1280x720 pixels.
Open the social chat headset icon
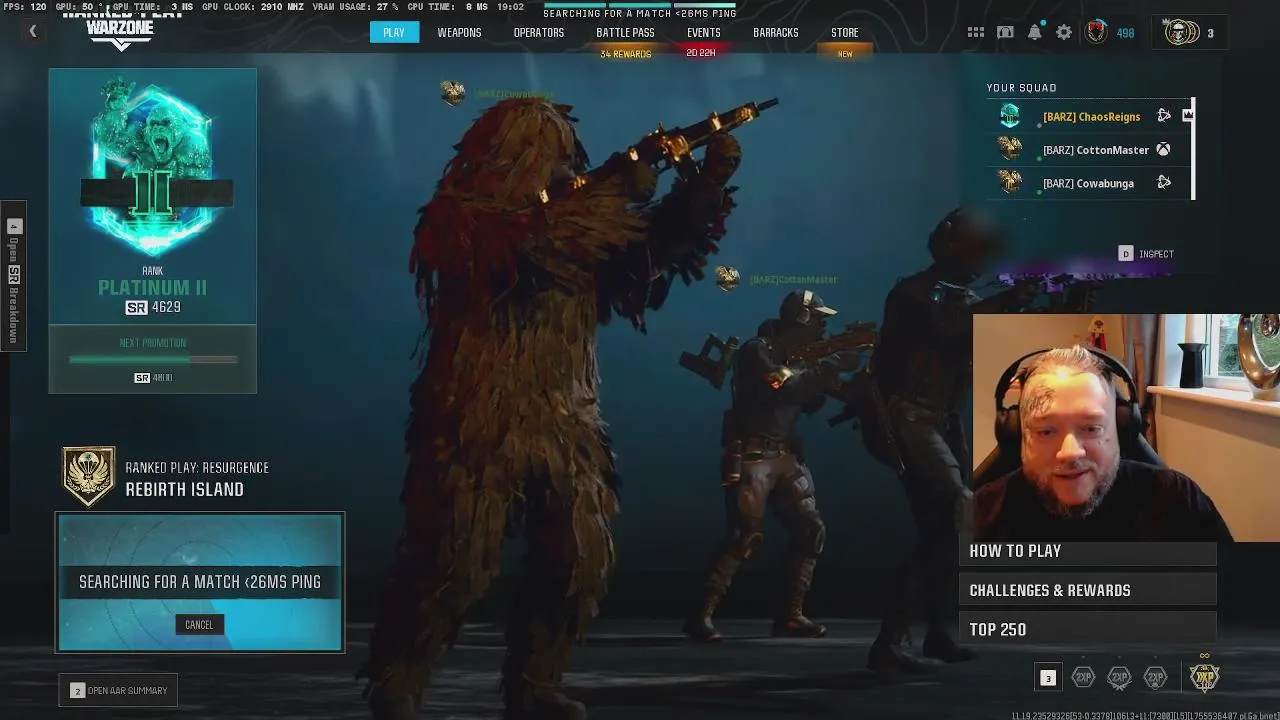click(x=1005, y=33)
